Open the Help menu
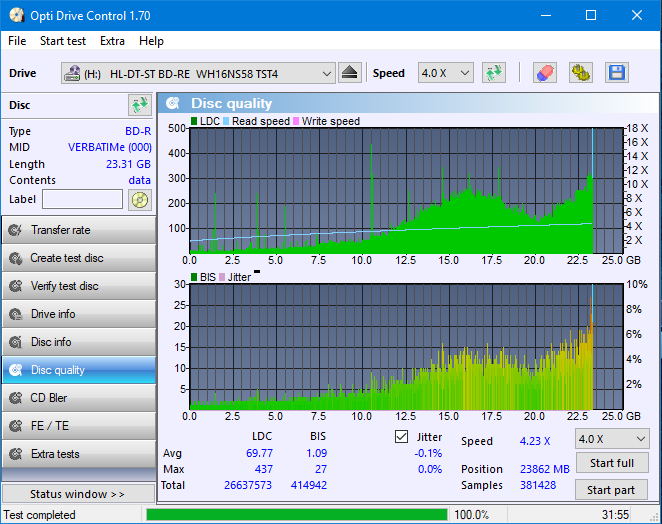The height and width of the screenshot is (524, 662). tap(151, 41)
